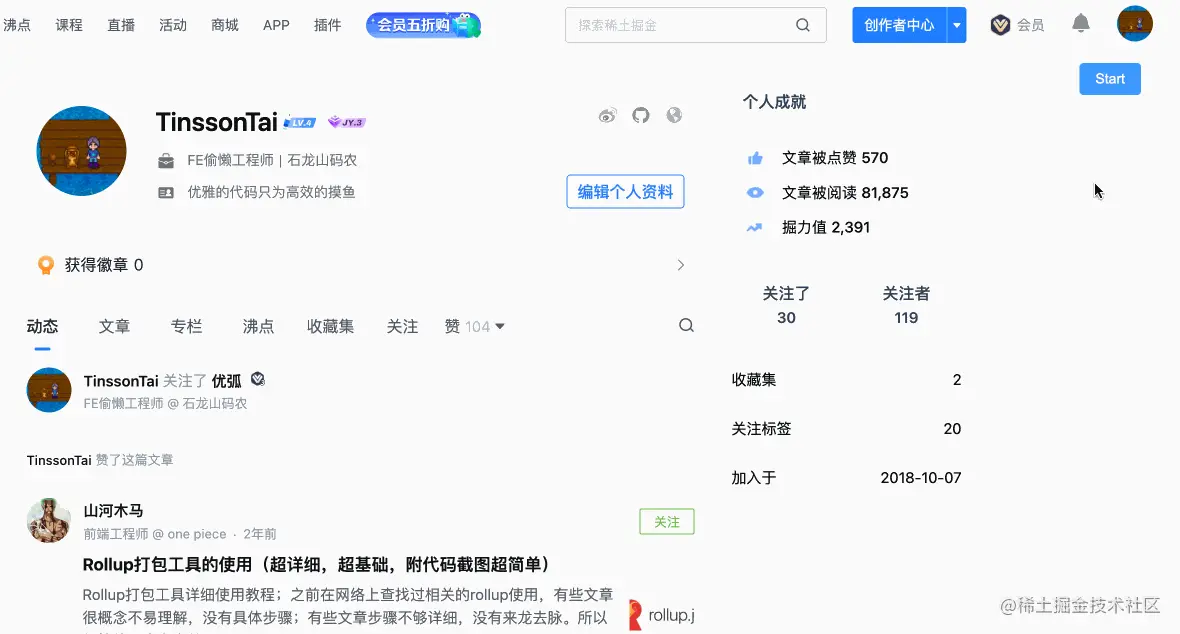Click the 个人成就 heading
Screen dimensions: 1180x634
774,102
